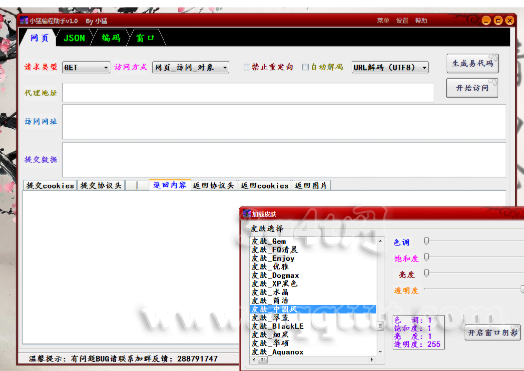Expand the 网页_访问_对象 access method dropdown
This screenshot has height=371, width=524.
(x=190, y=67)
